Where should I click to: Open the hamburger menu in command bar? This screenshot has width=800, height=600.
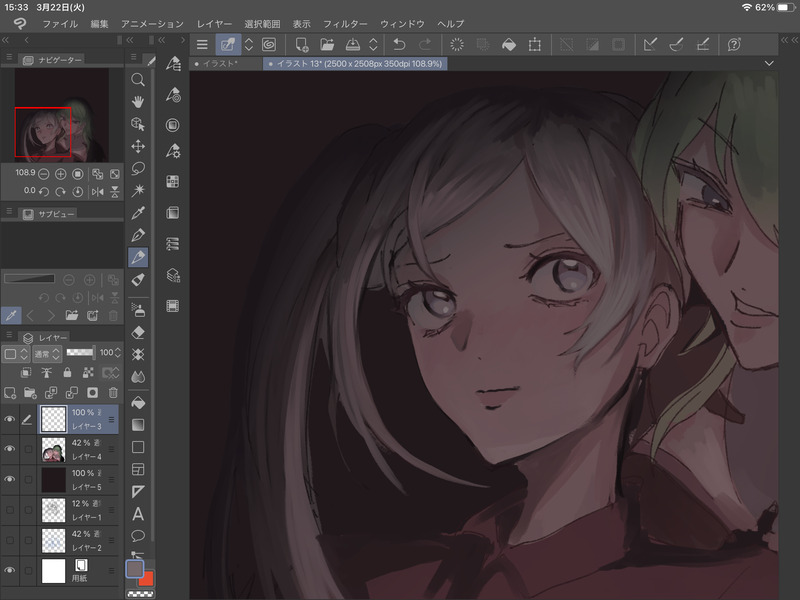click(x=202, y=45)
